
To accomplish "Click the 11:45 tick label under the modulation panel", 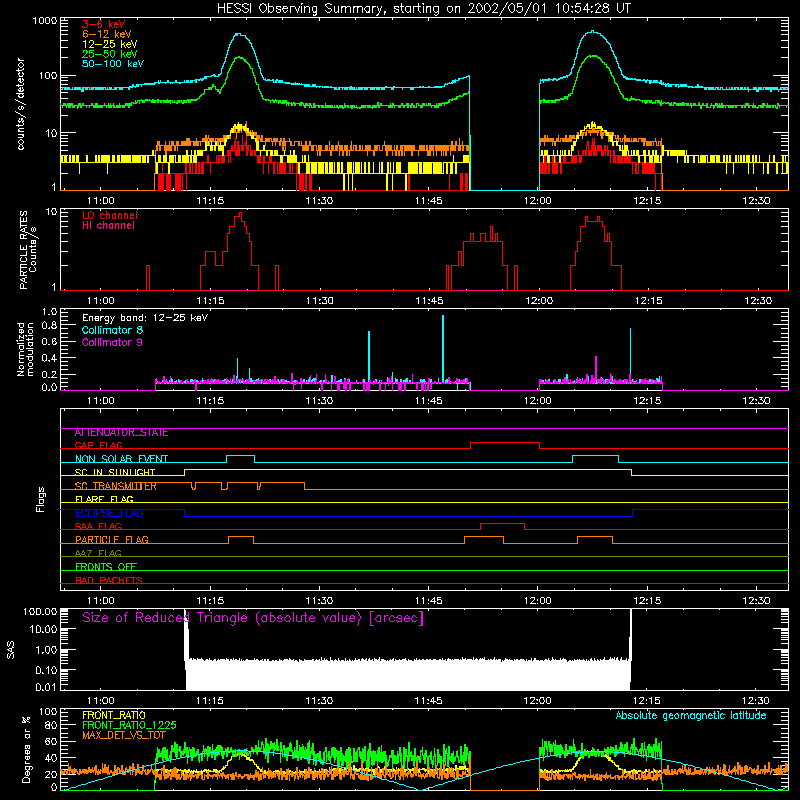I will [x=429, y=401].
